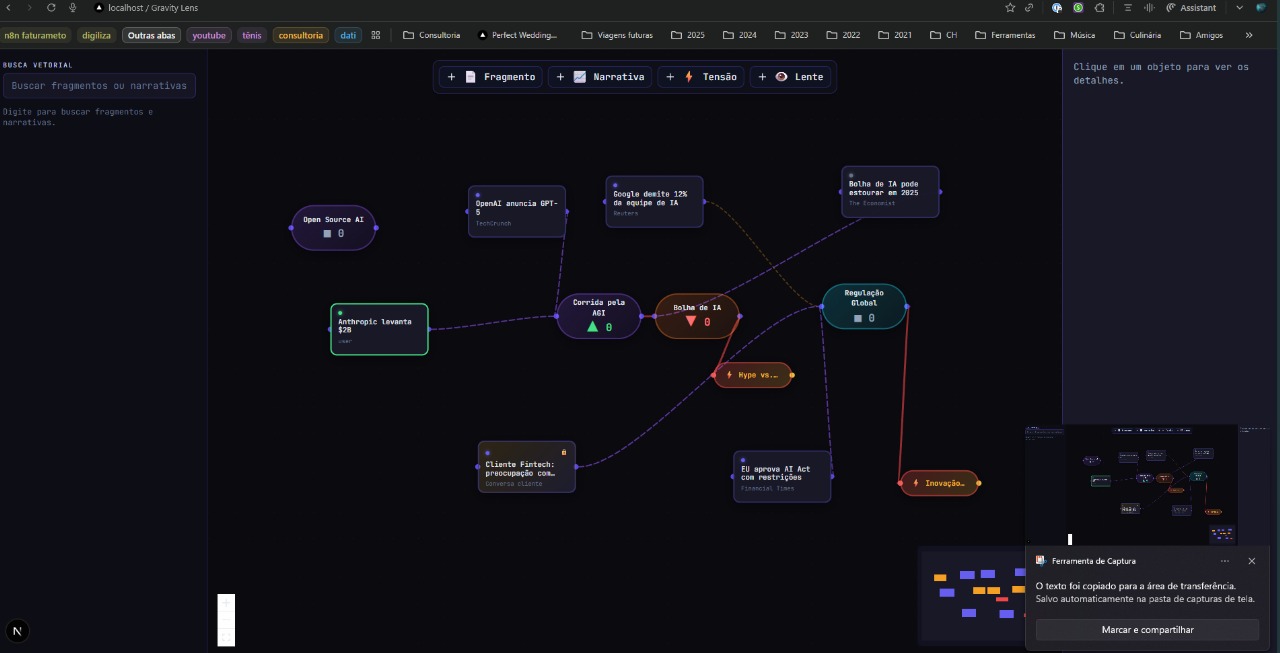Click the lightning icon on the Inovação node
Screen dimensions: 1280x653
tap(916, 483)
